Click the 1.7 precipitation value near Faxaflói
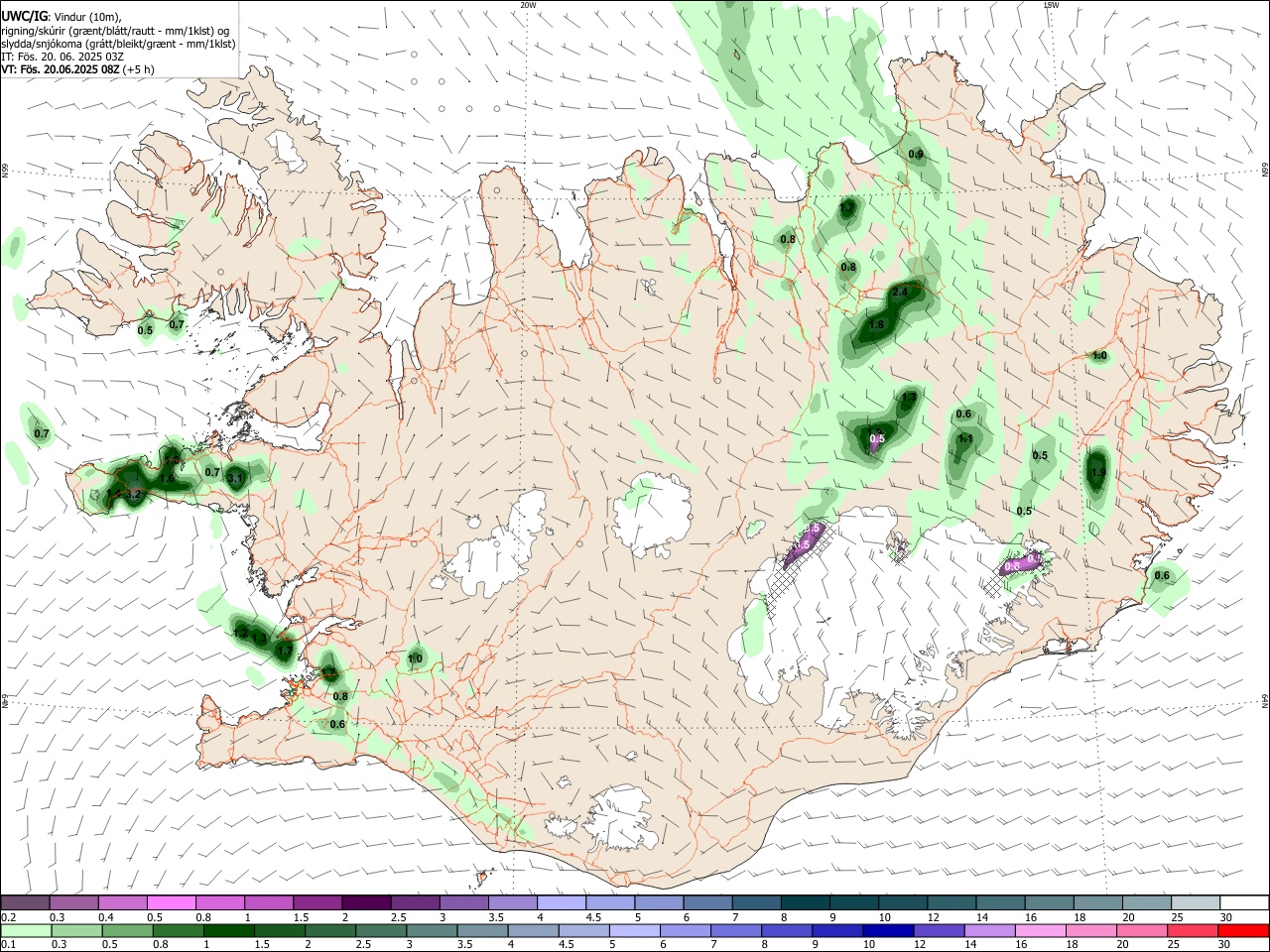Screen dimensions: 1270x952 (285, 651)
